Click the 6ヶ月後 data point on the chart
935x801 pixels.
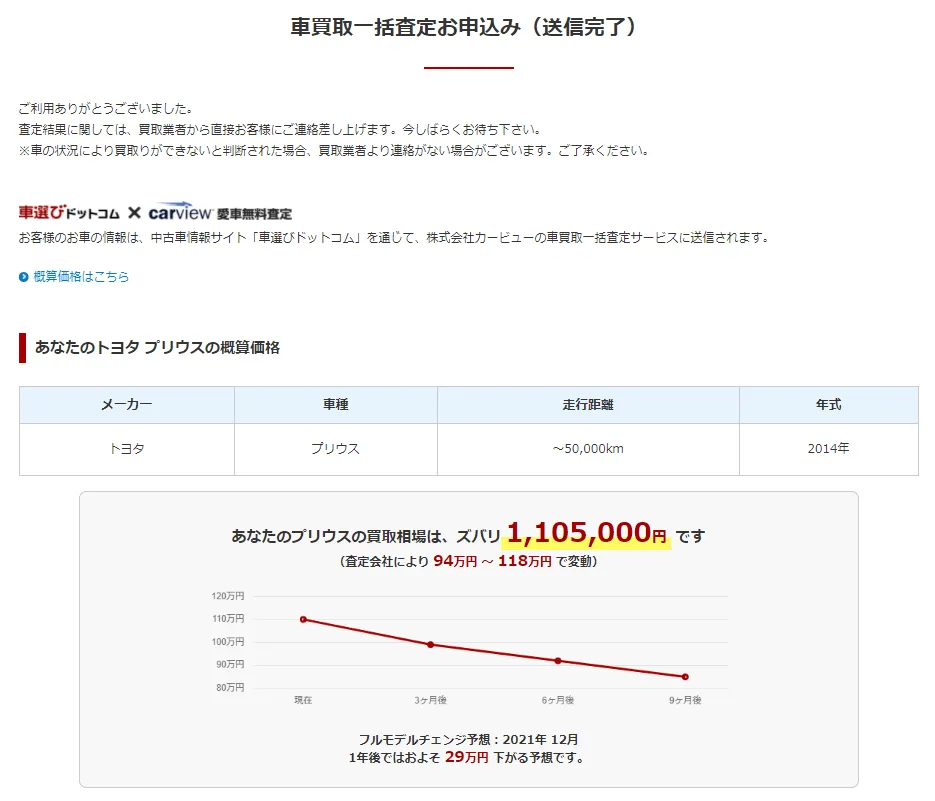(x=558, y=661)
